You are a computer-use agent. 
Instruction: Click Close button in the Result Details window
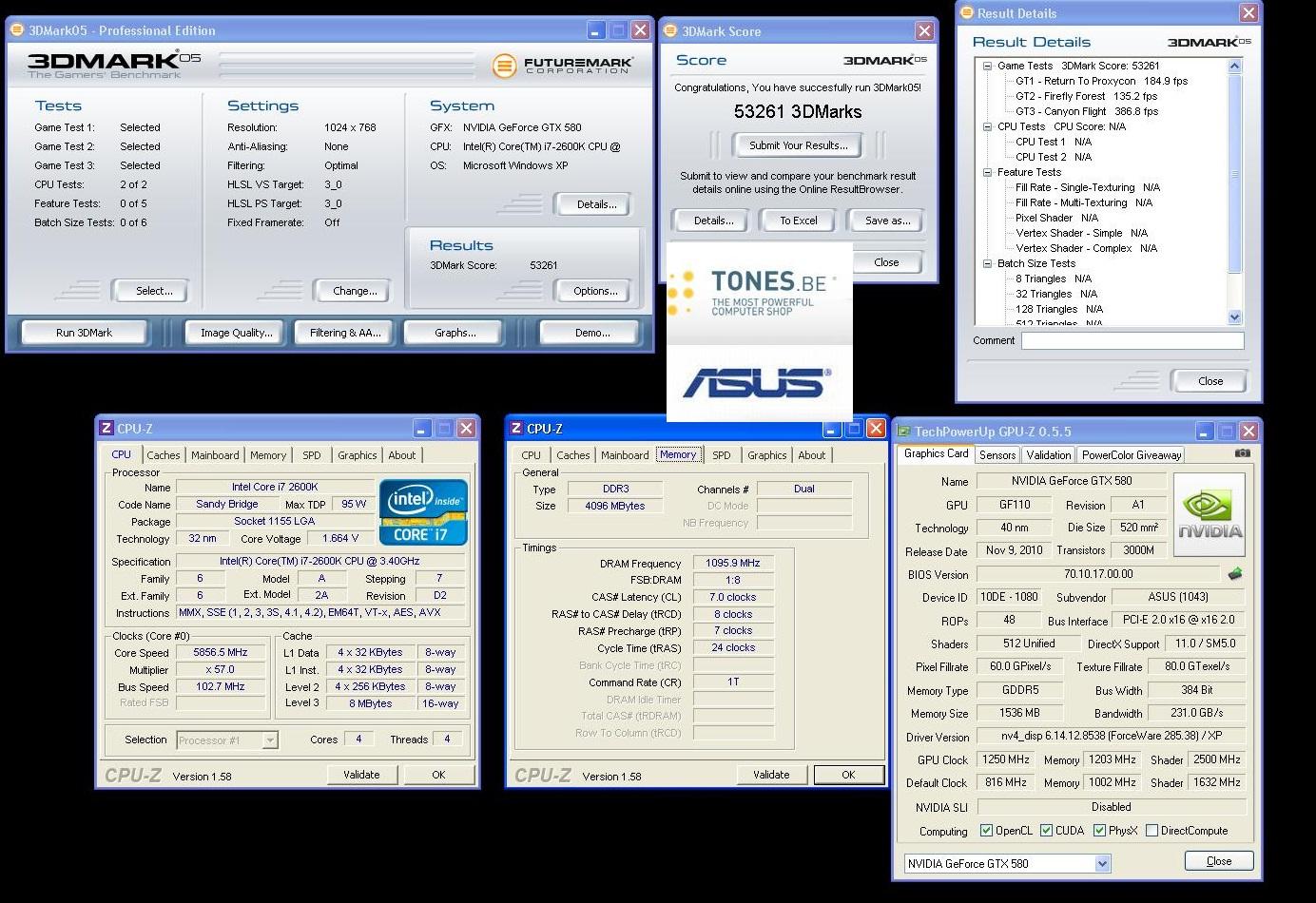point(1210,381)
